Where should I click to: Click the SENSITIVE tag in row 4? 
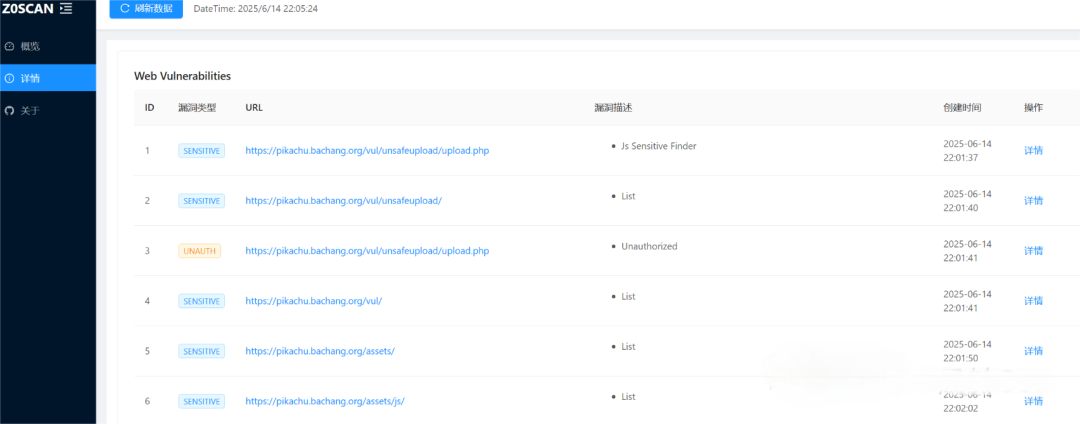pyautogui.click(x=201, y=301)
